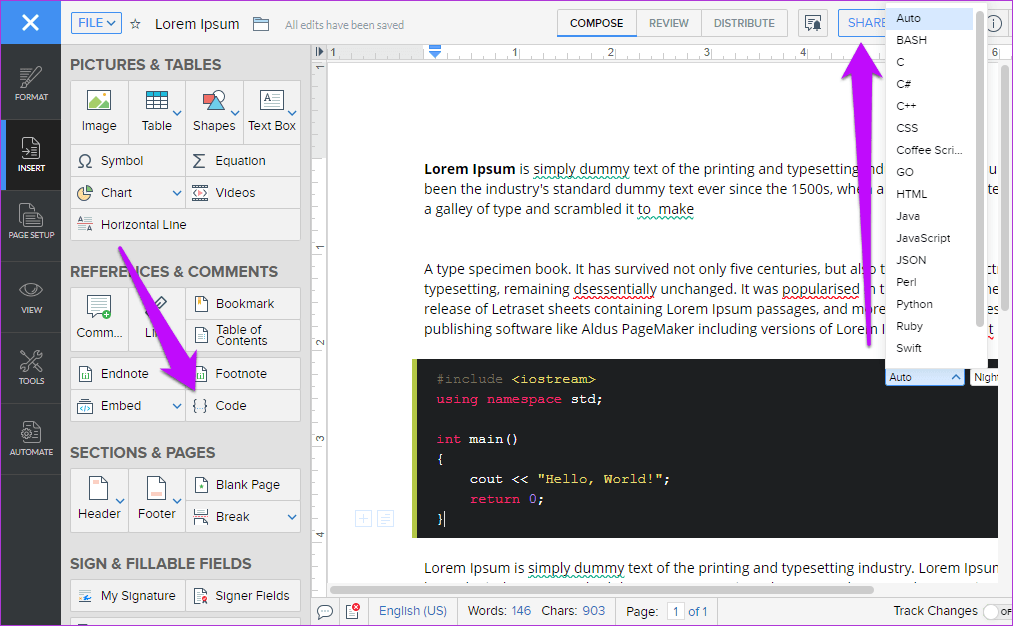This screenshot has width=1013, height=626.
Task: Open the Page Setup panel
Action: (x=31, y=222)
